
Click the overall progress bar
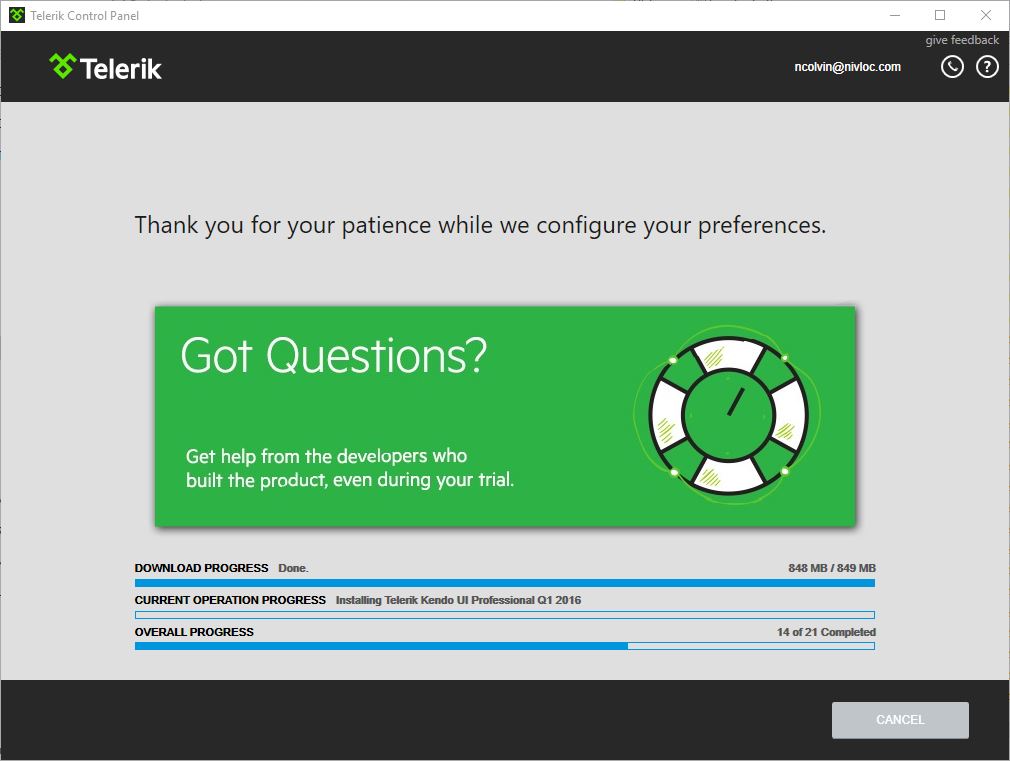tap(504, 646)
